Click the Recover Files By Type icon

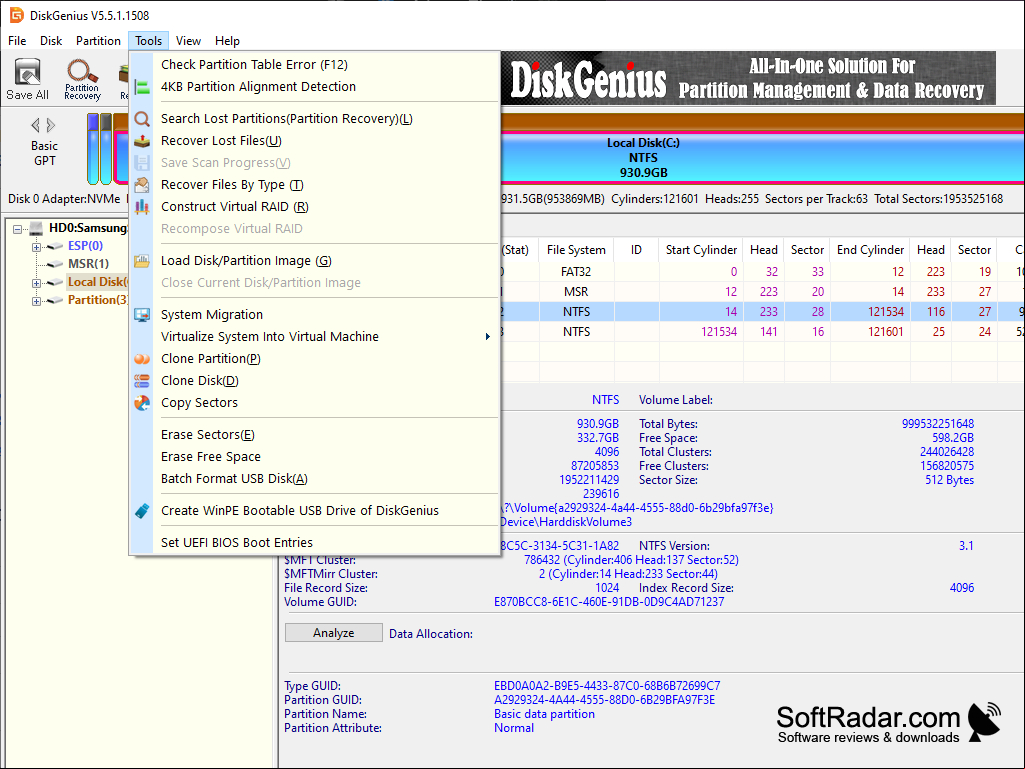[142, 185]
